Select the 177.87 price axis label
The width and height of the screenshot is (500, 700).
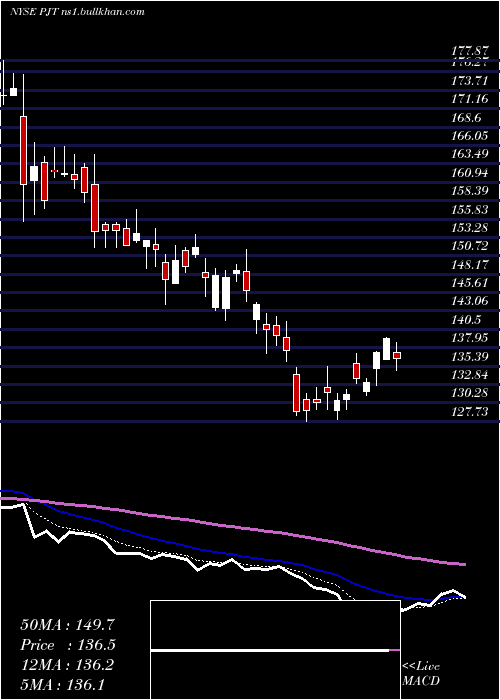[x=469, y=51]
